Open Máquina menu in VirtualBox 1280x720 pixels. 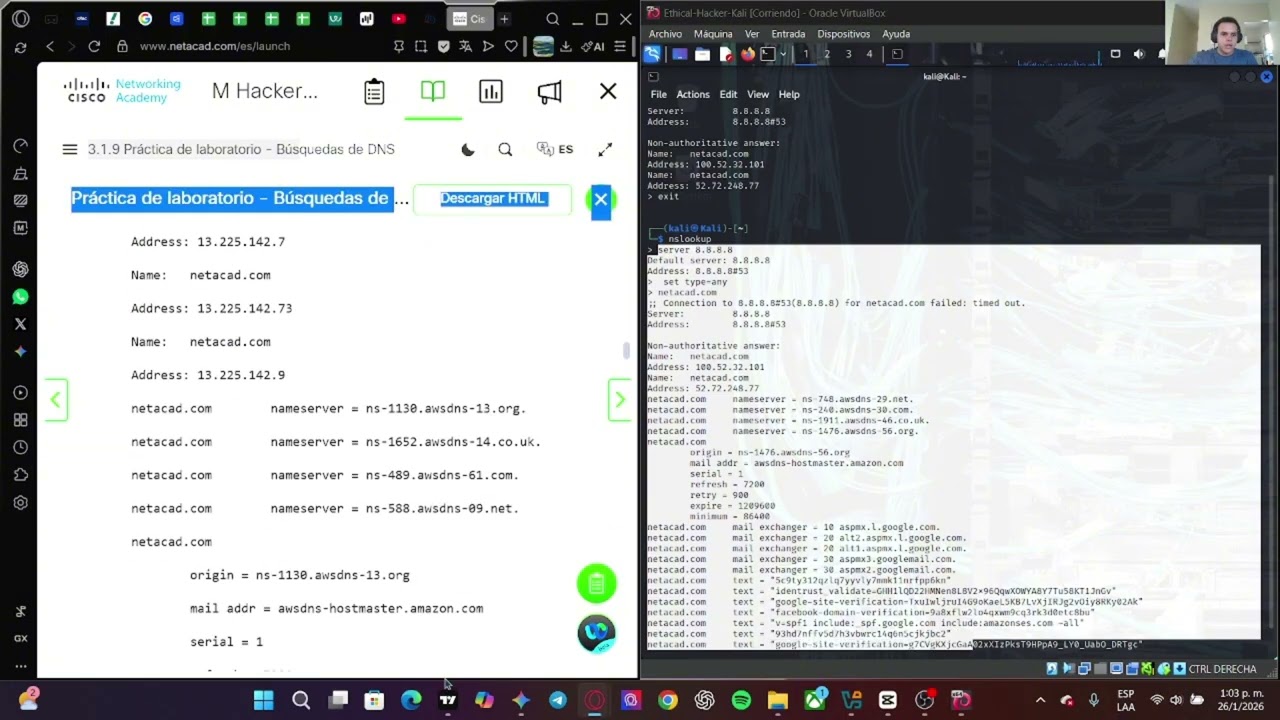[712, 34]
